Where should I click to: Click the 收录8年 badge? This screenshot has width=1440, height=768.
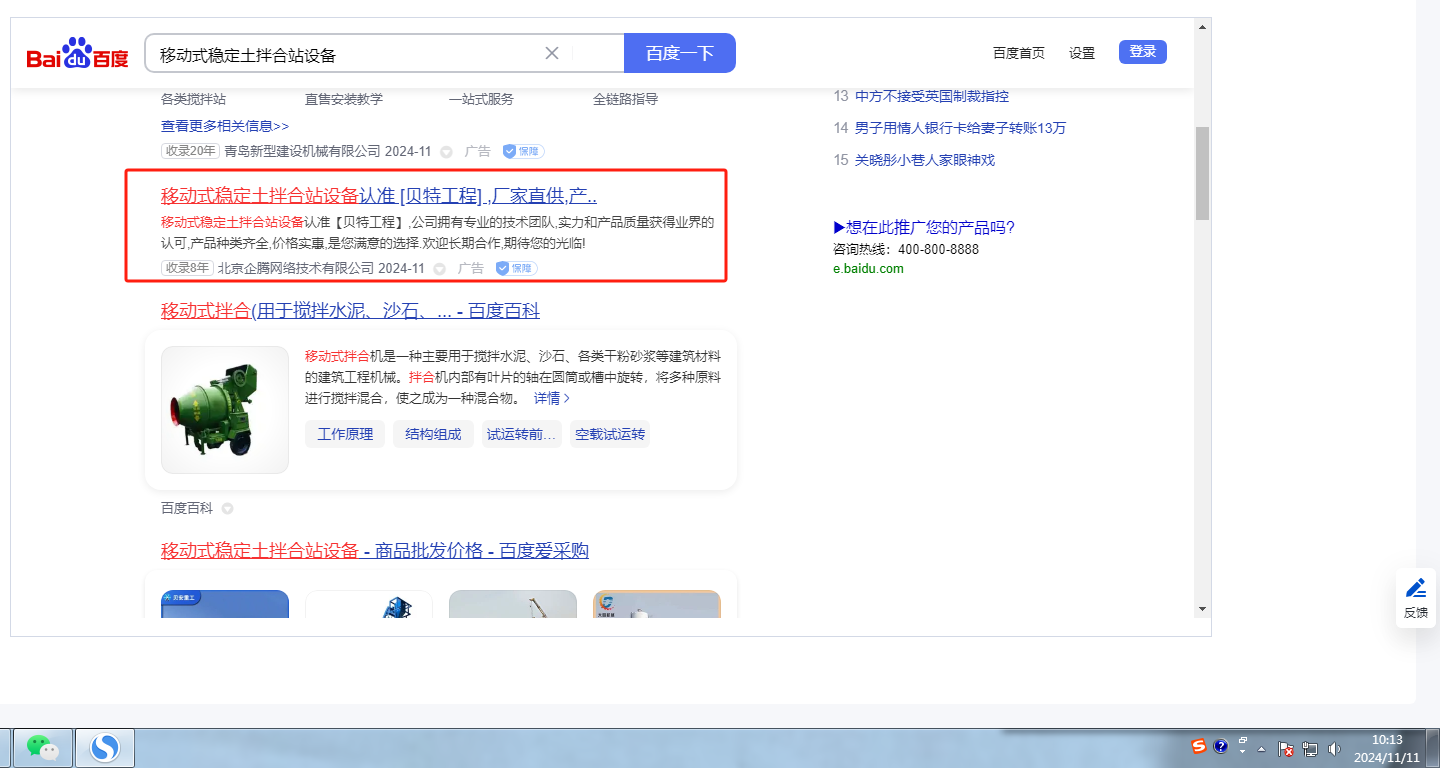[x=187, y=268]
